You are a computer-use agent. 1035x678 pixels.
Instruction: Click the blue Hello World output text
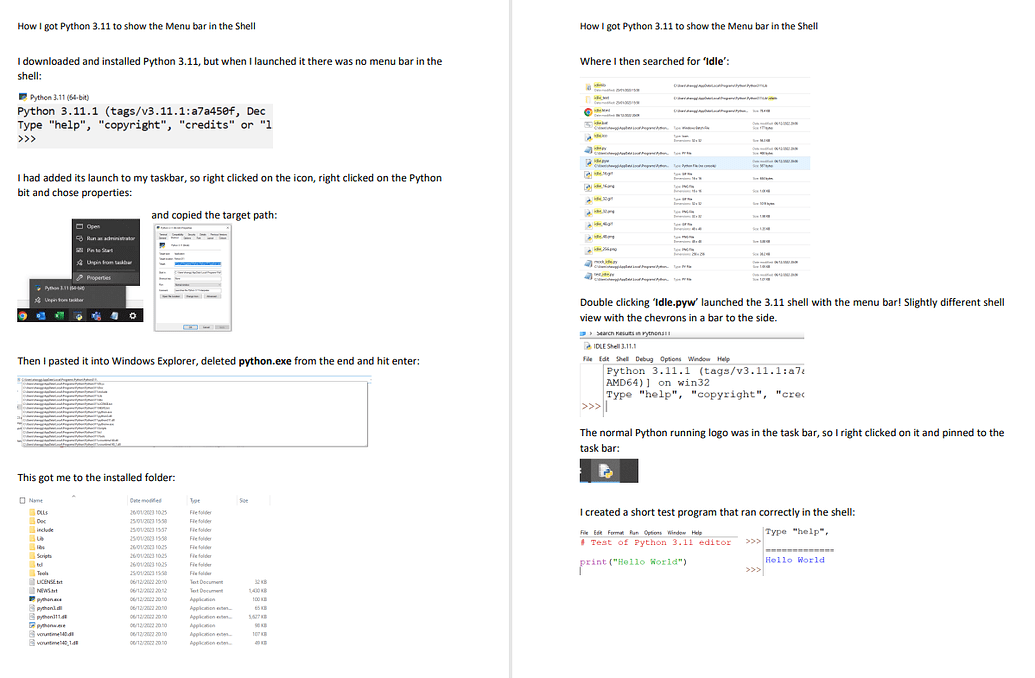point(795,560)
